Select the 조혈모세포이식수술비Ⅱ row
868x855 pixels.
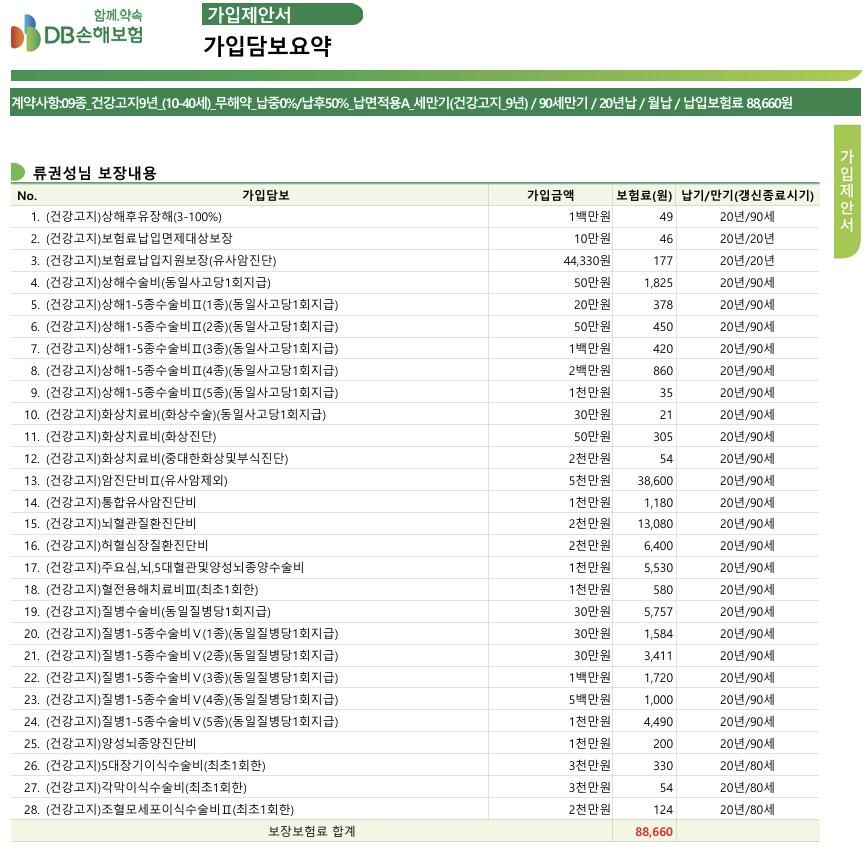coord(170,809)
